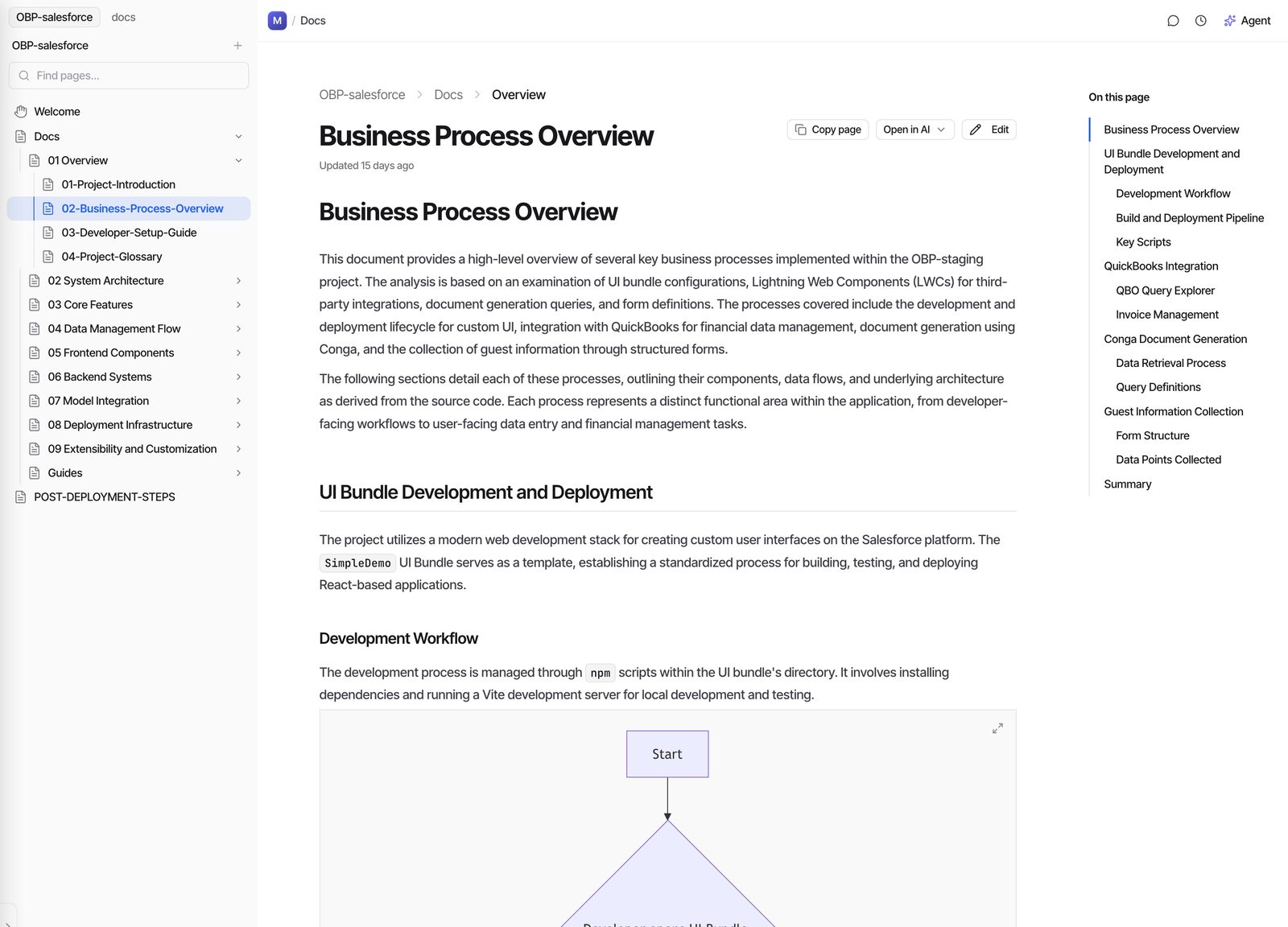Viewport: 1288px width, 927px height.
Task: Click the Welcome hand icon
Action: point(21,112)
